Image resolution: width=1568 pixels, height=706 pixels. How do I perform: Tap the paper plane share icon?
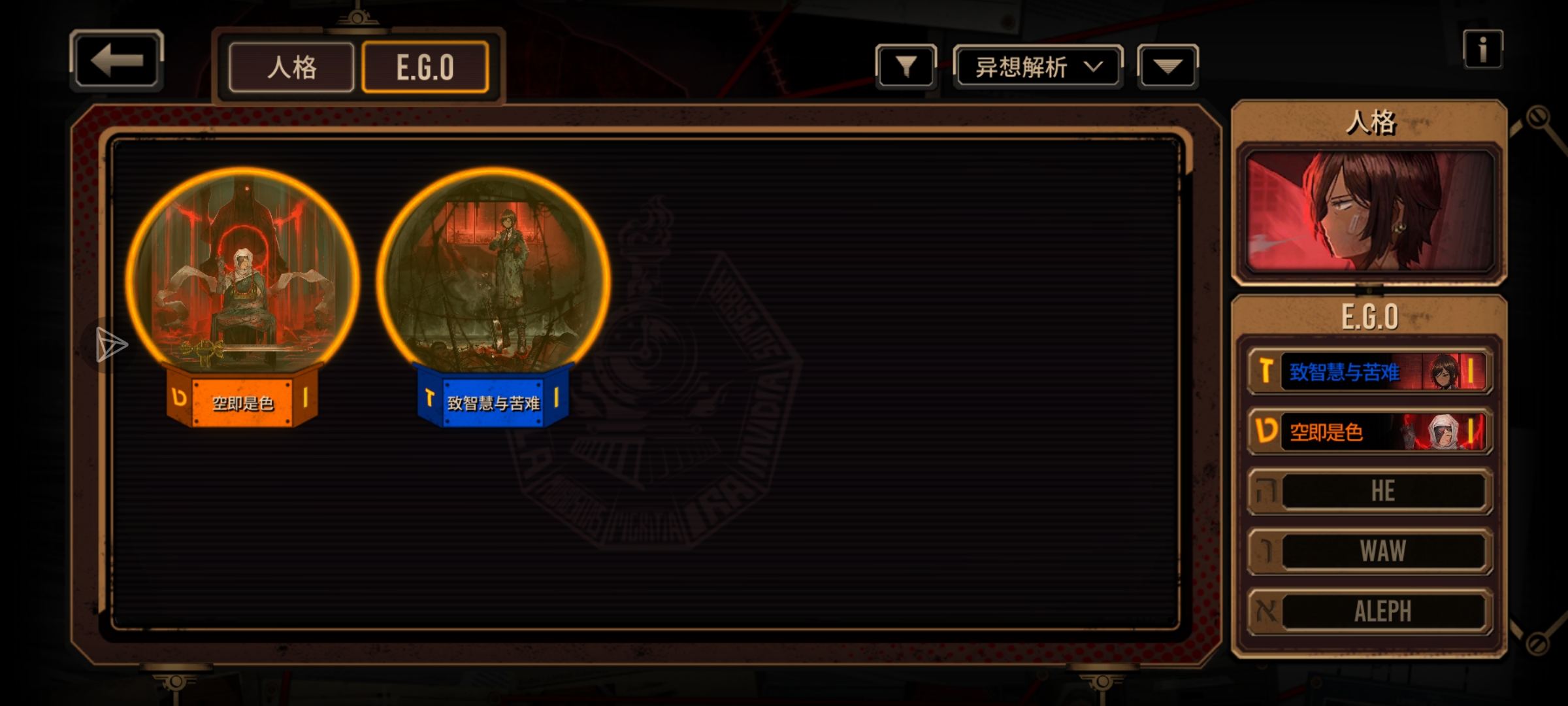pyautogui.click(x=111, y=345)
